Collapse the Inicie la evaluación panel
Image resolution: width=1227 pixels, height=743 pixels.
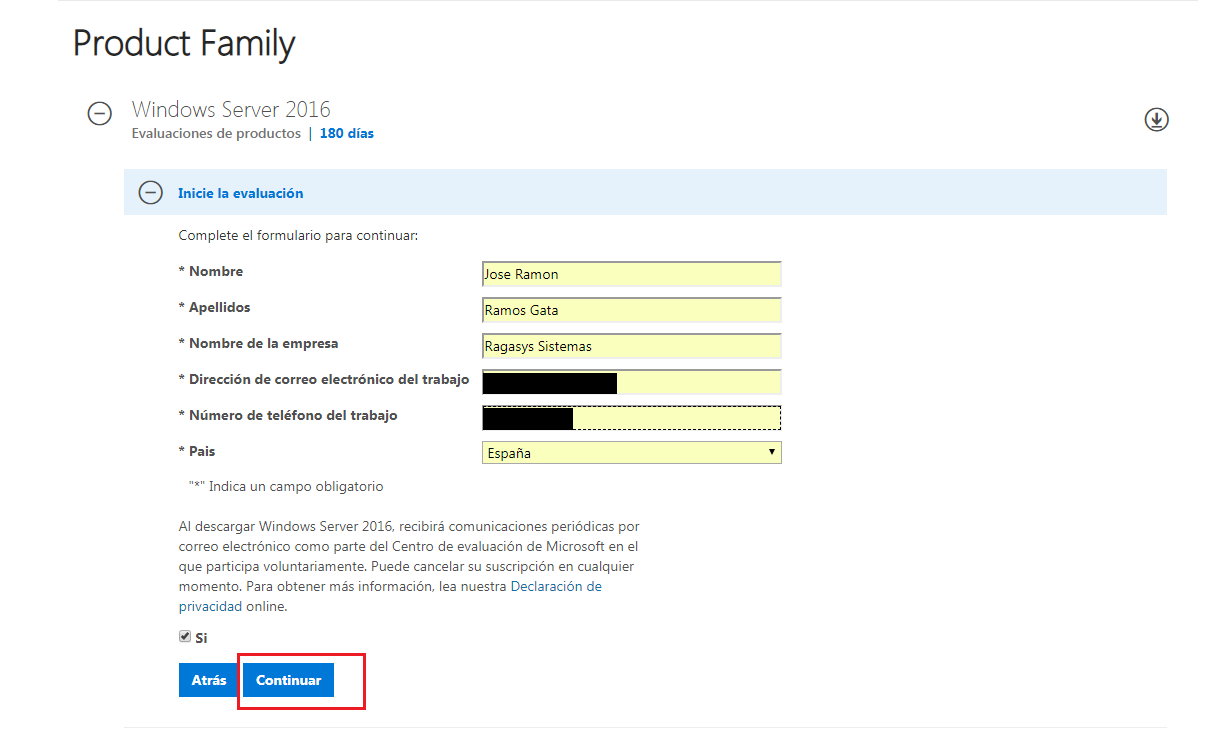pos(150,193)
